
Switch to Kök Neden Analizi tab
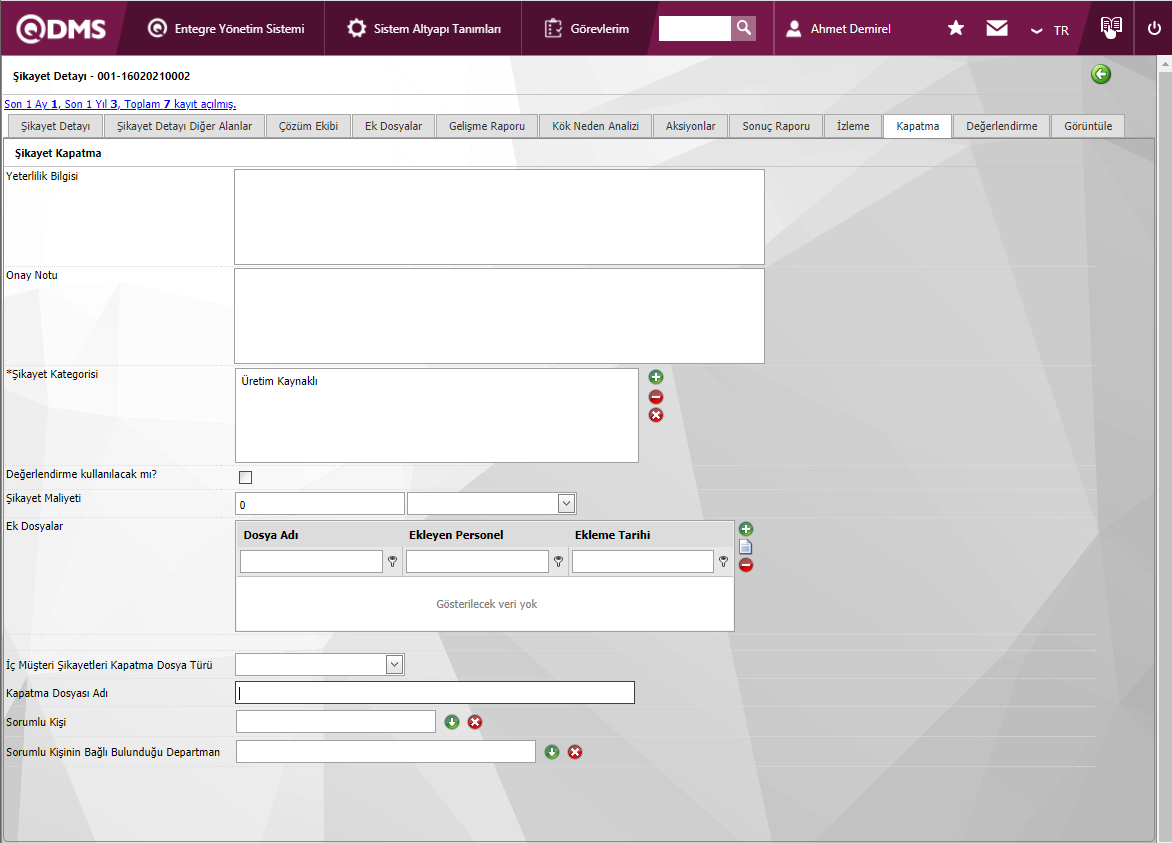595,126
